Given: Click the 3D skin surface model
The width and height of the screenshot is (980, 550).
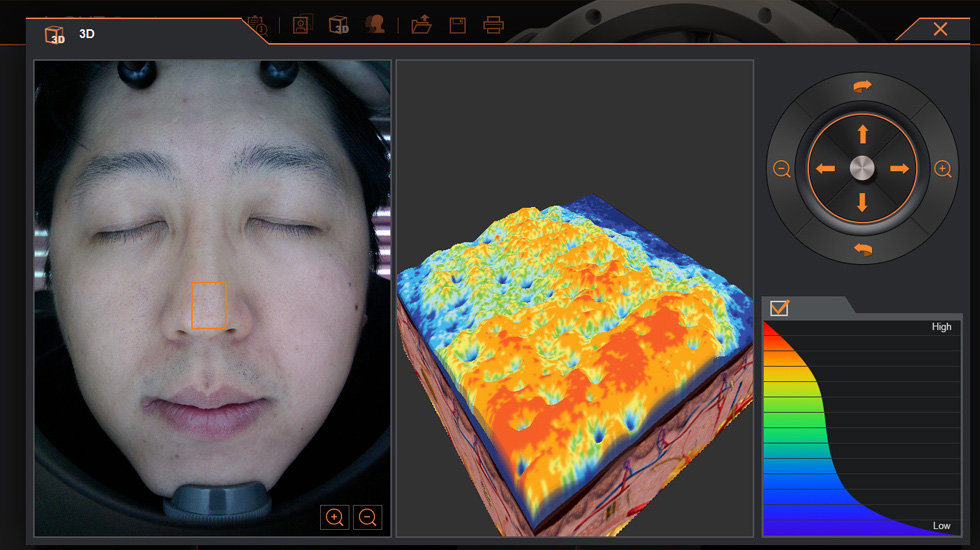Looking at the screenshot, I should click(575, 366).
